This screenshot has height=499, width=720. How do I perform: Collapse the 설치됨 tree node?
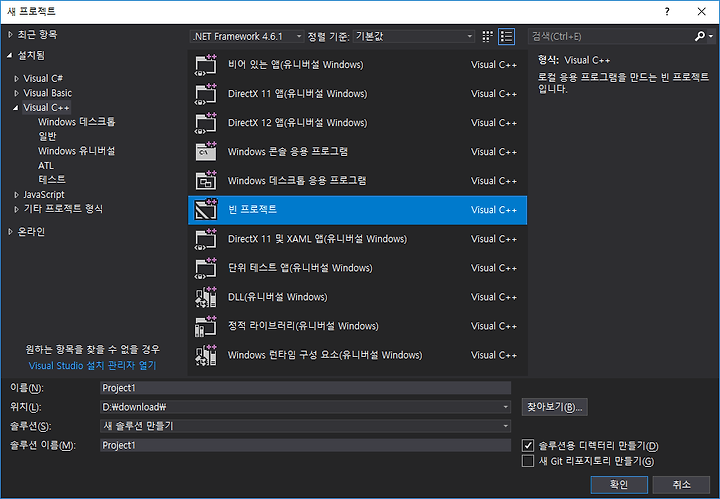click(x=10, y=56)
